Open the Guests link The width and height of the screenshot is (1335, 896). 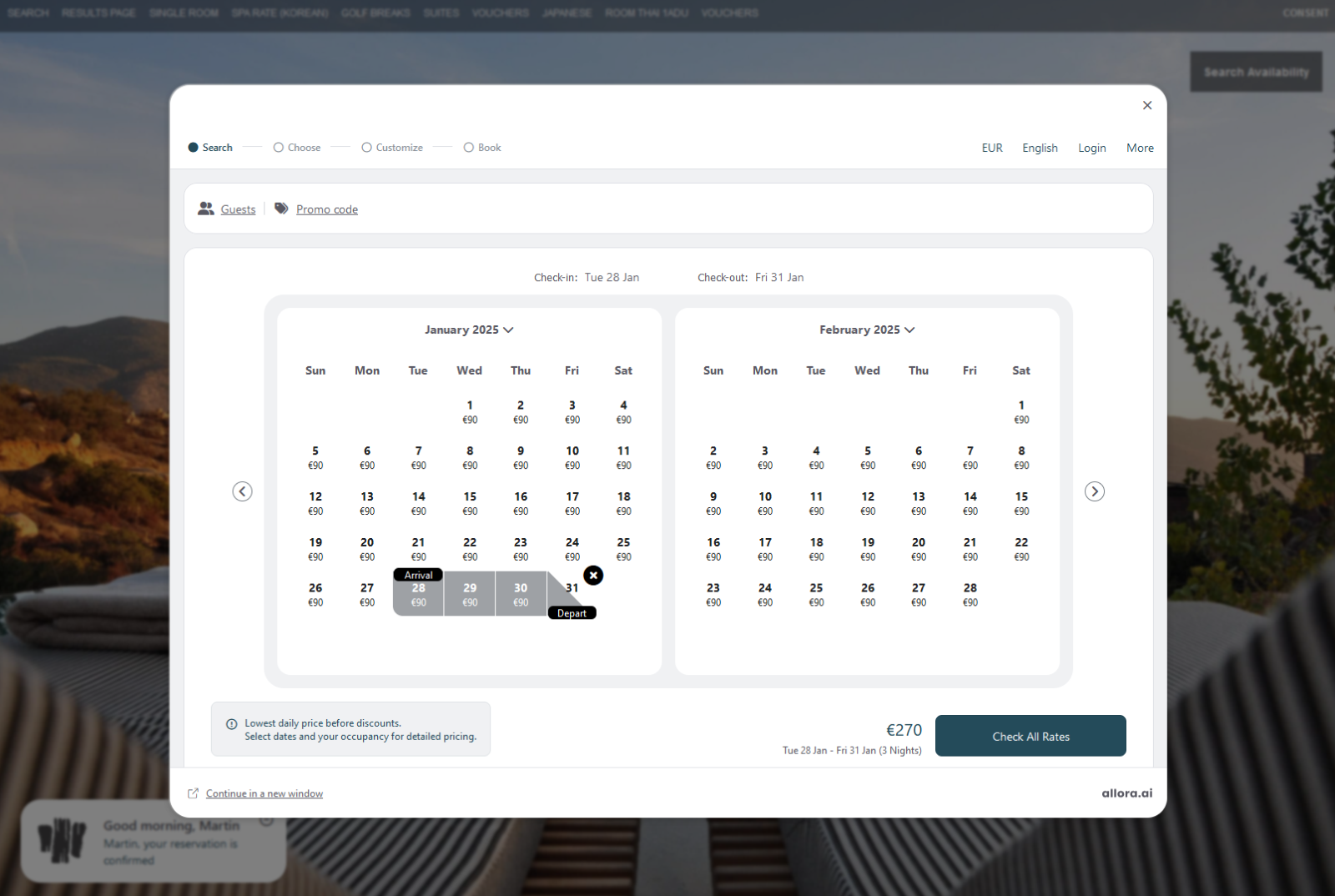click(238, 209)
